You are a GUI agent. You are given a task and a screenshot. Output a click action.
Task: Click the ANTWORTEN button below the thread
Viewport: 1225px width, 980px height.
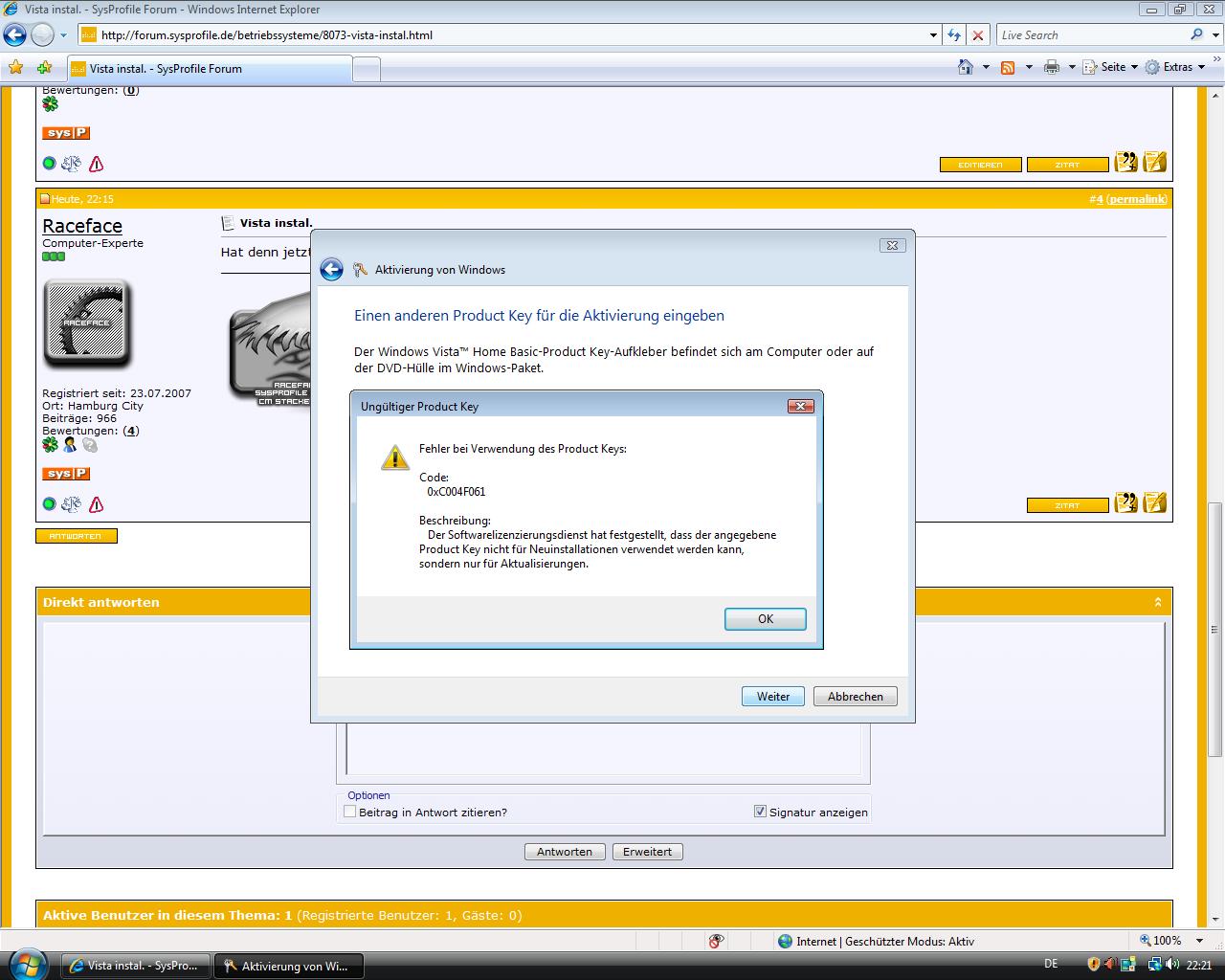[x=77, y=536]
